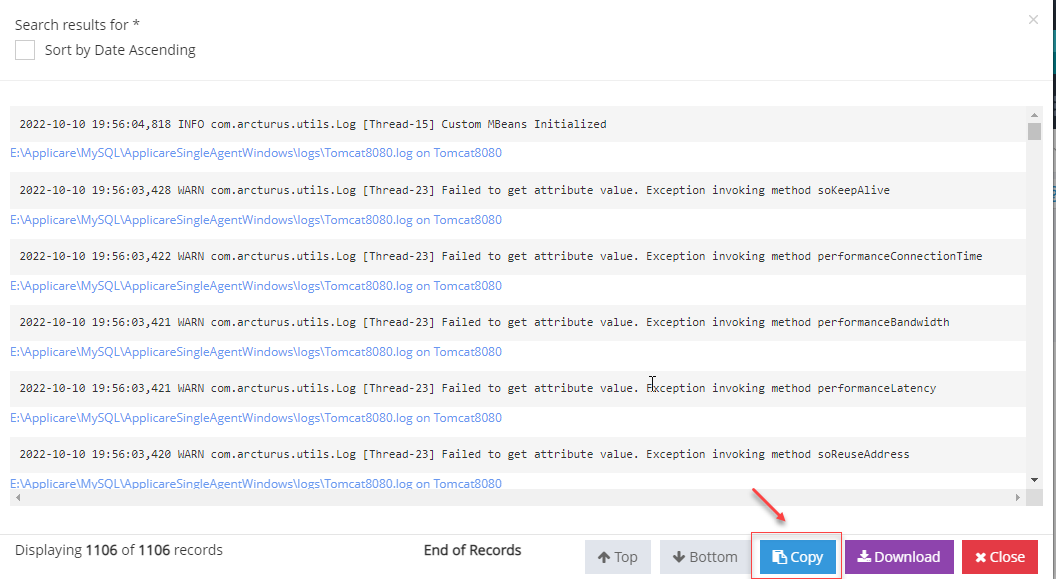Click the horizontal scrollbar left arrow
This screenshot has height=579, width=1056.
pyautogui.click(x=16, y=498)
